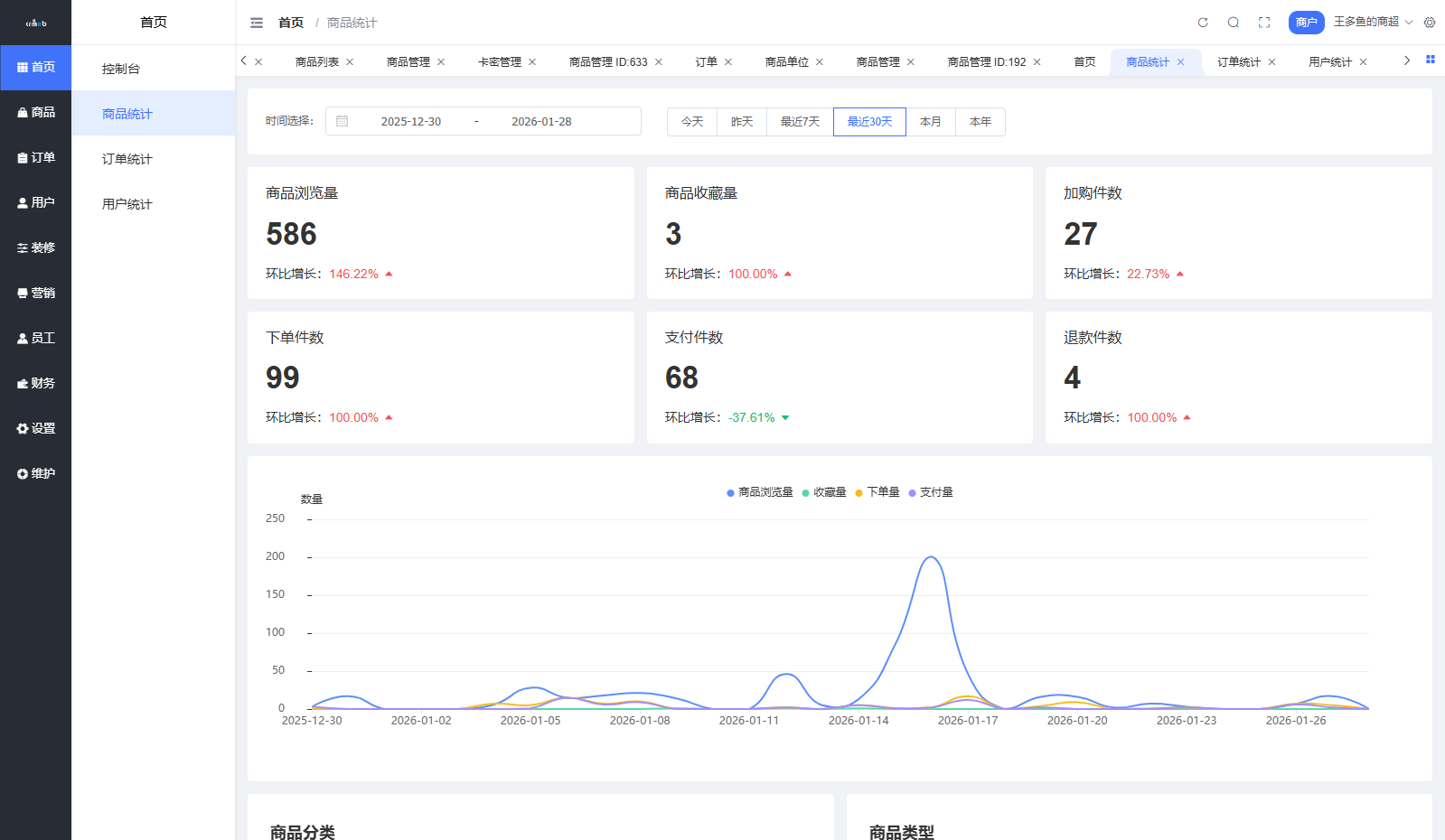Close the 商品统计 tab

click(x=1181, y=62)
